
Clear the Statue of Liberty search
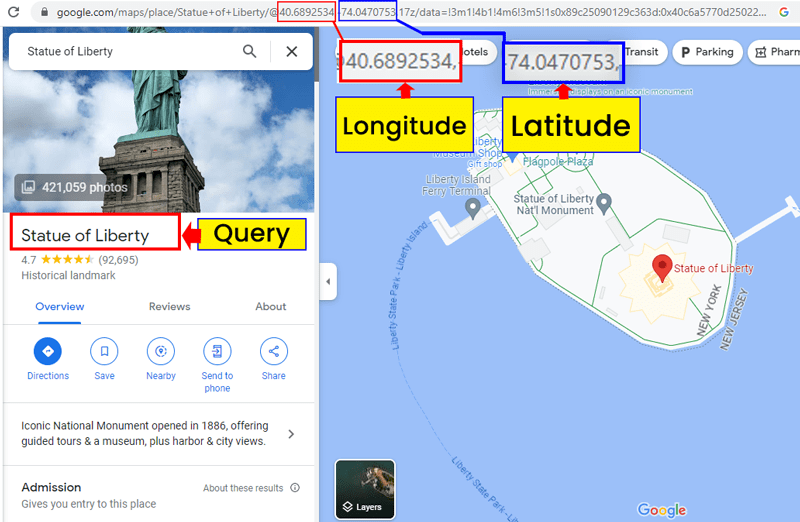coord(291,51)
